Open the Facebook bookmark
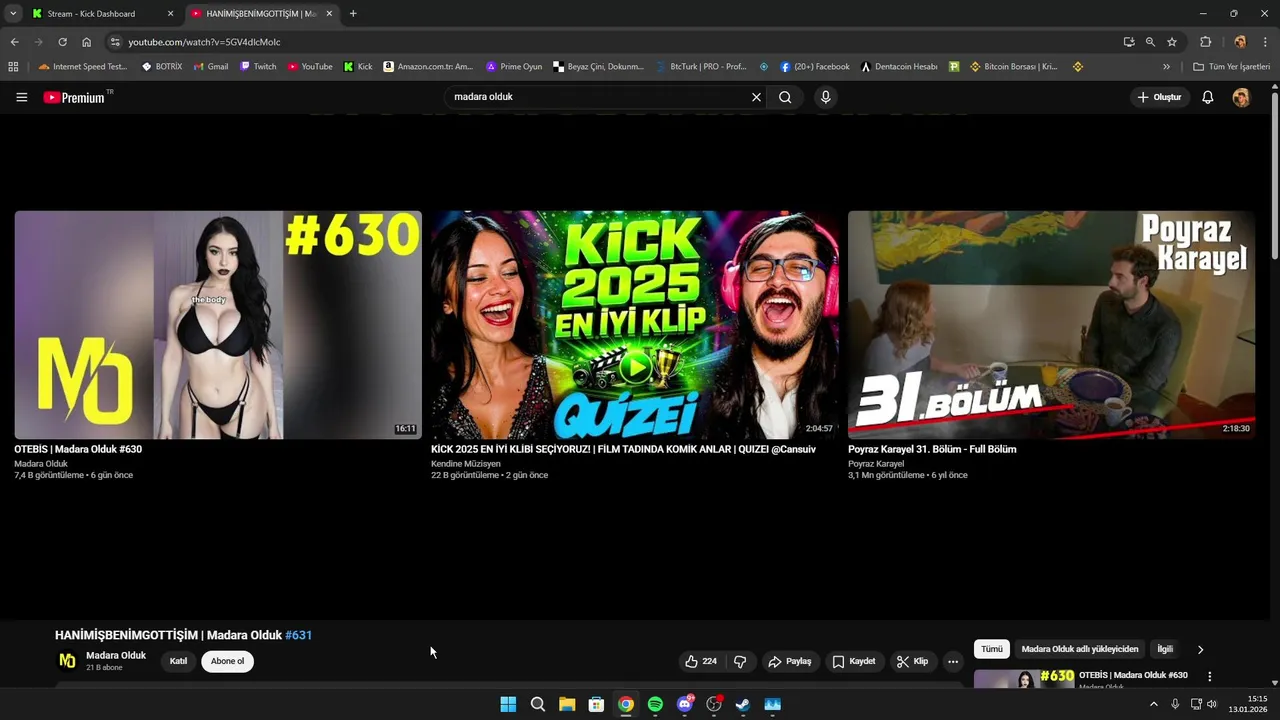Screen dimensions: 1280x720 pos(815,67)
